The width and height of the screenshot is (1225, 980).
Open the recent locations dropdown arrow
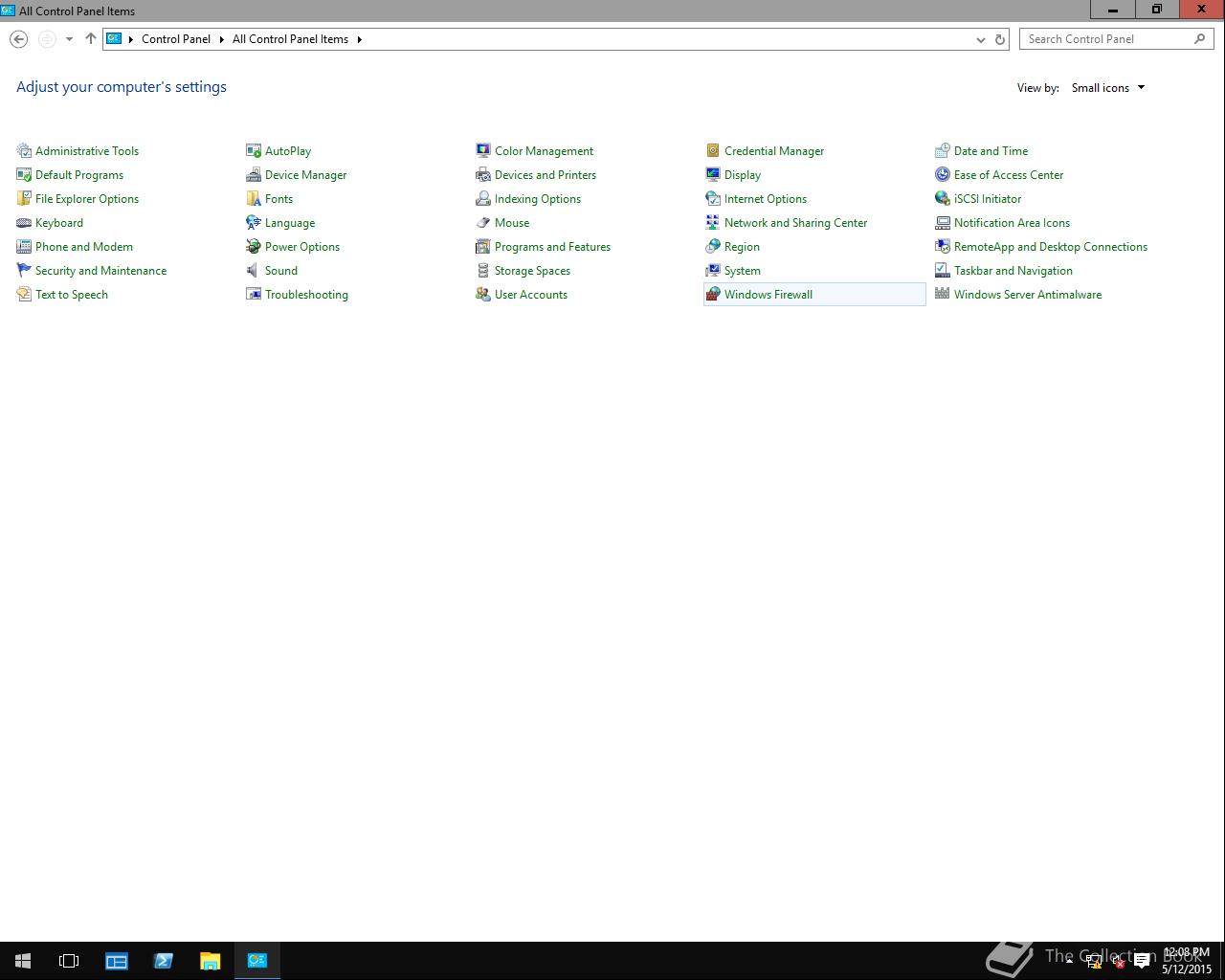[x=69, y=39]
